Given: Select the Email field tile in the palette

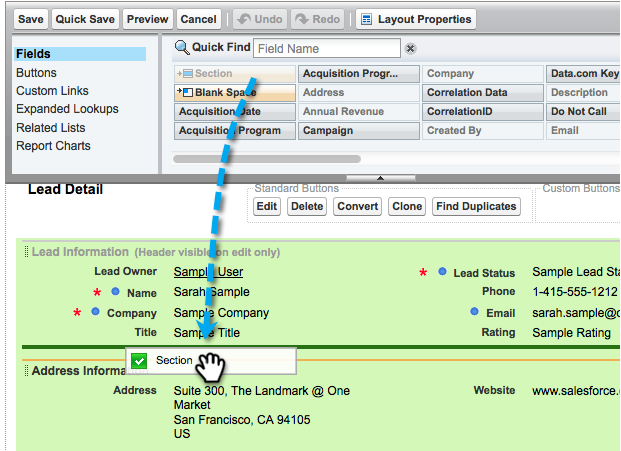Looking at the screenshot, I should (x=583, y=131).
